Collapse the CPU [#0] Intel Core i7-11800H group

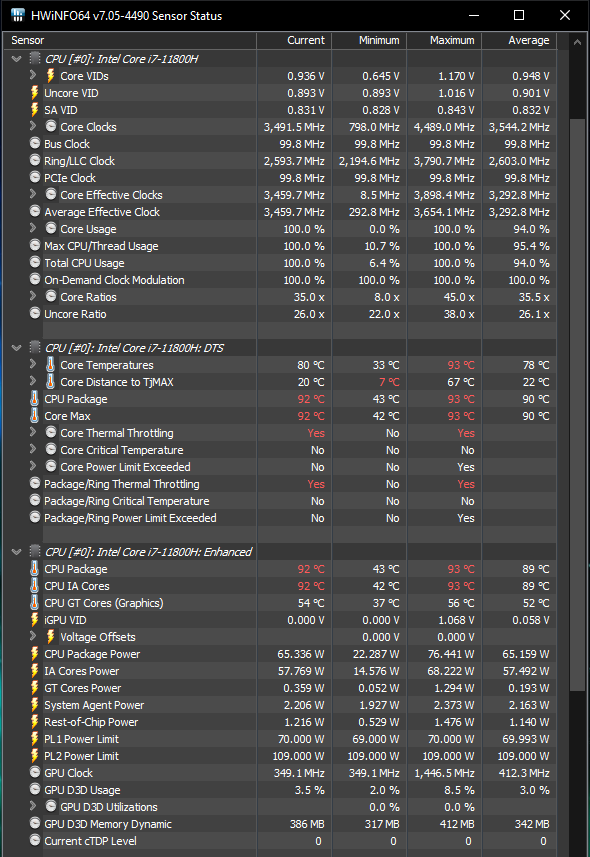tap(16, 58)
